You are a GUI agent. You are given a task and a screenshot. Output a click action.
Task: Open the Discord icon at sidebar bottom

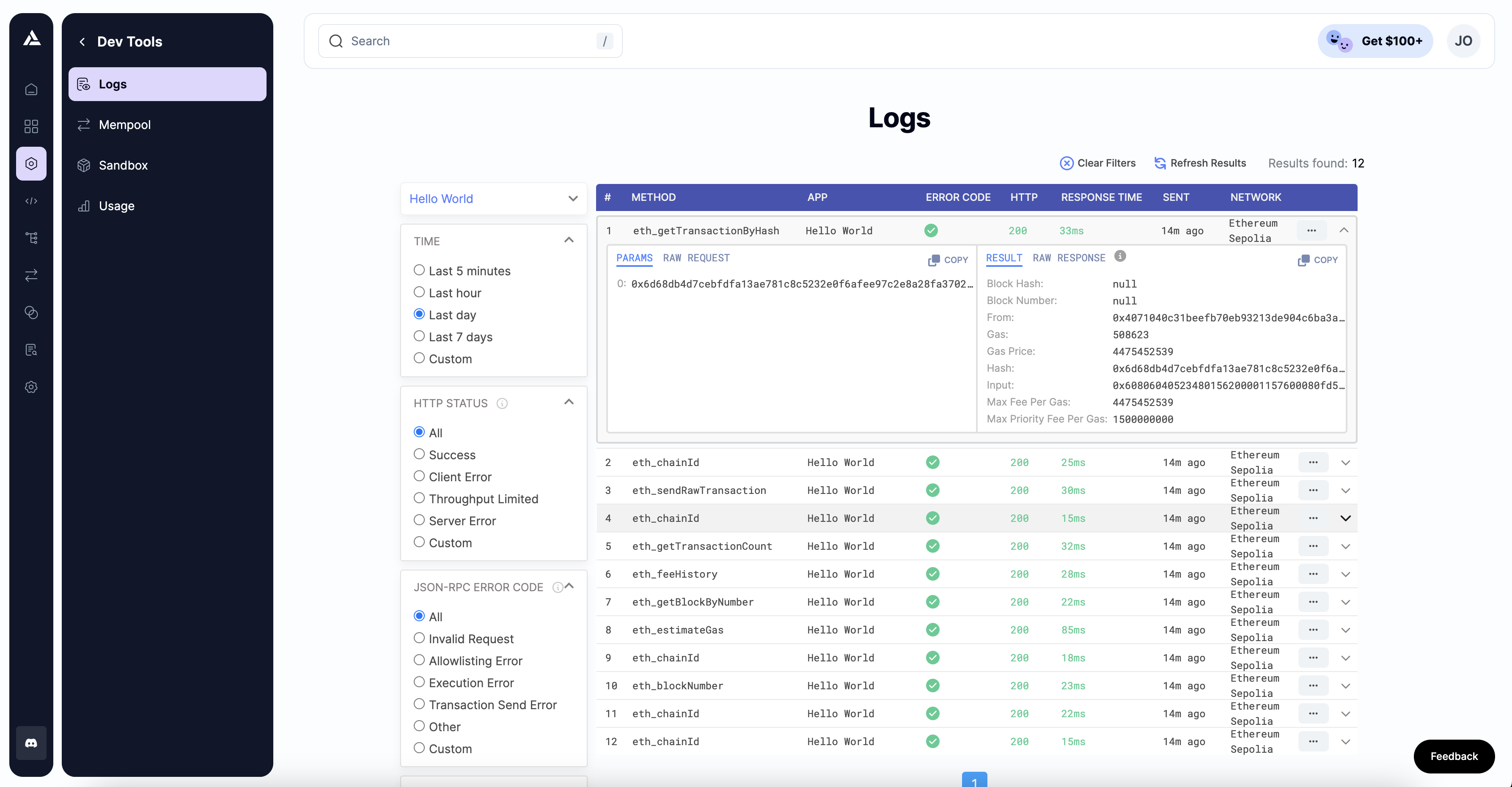31,743
